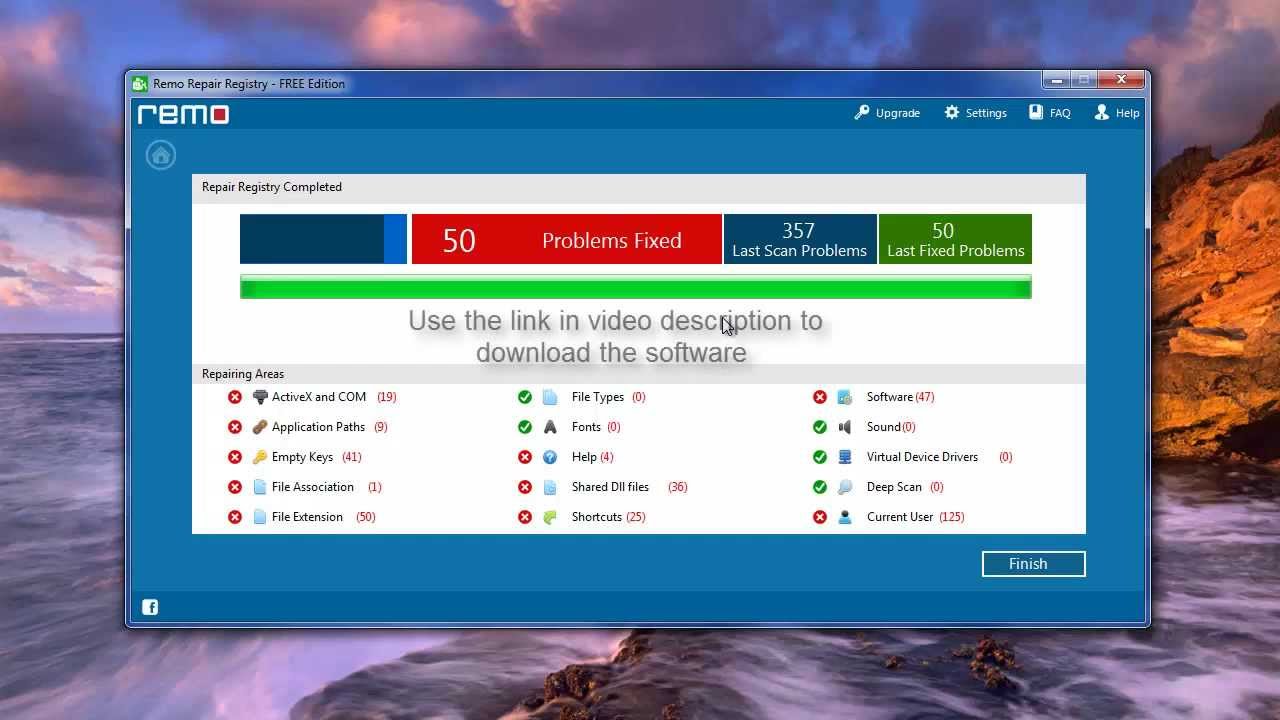Click the Shared Dll files icon
1280x720 pixels.
[550, 487]
